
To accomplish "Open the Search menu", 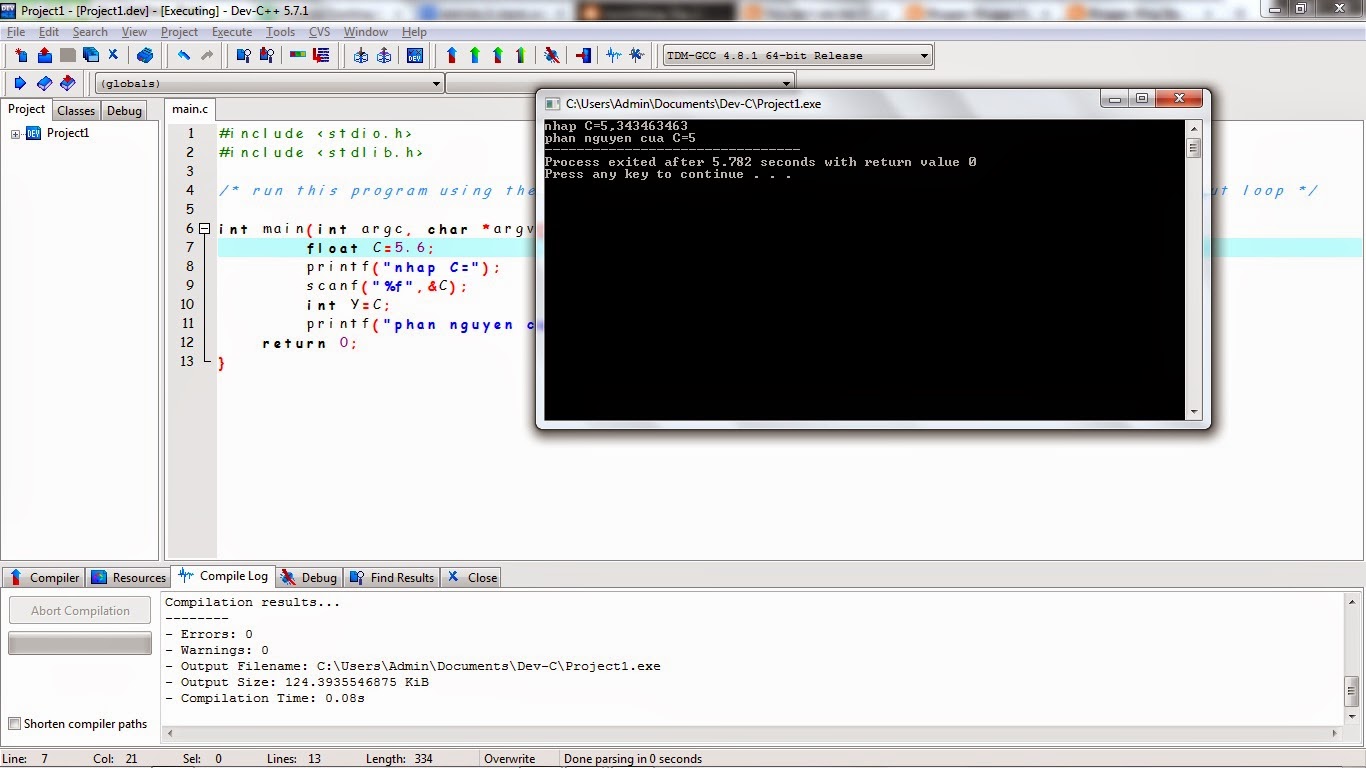I will tap(90, 32).
